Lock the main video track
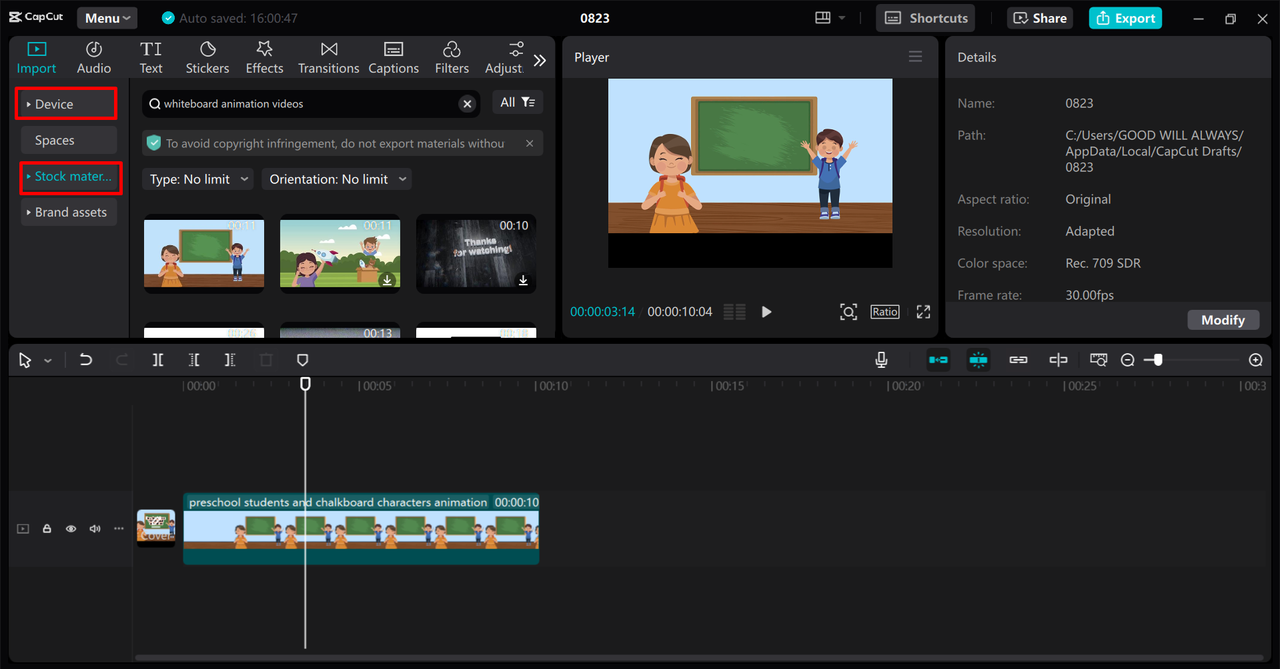The height and width of the screenshot is (669, 1280). click(47, 529)
